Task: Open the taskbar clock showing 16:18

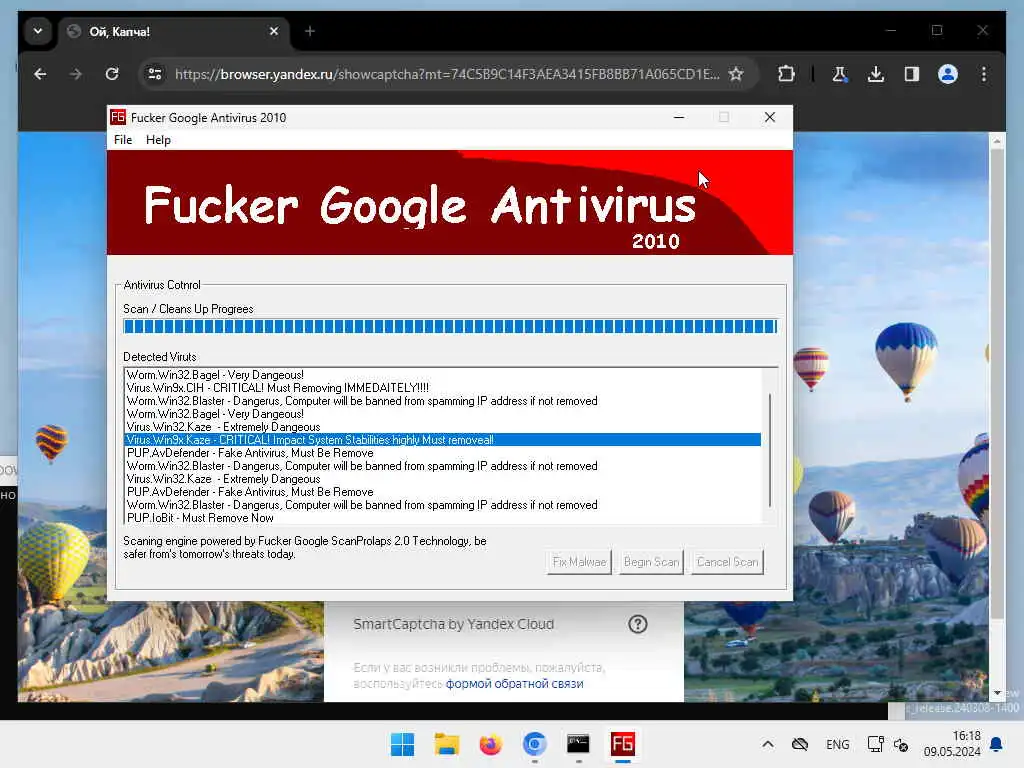Action: coord(952,744)
